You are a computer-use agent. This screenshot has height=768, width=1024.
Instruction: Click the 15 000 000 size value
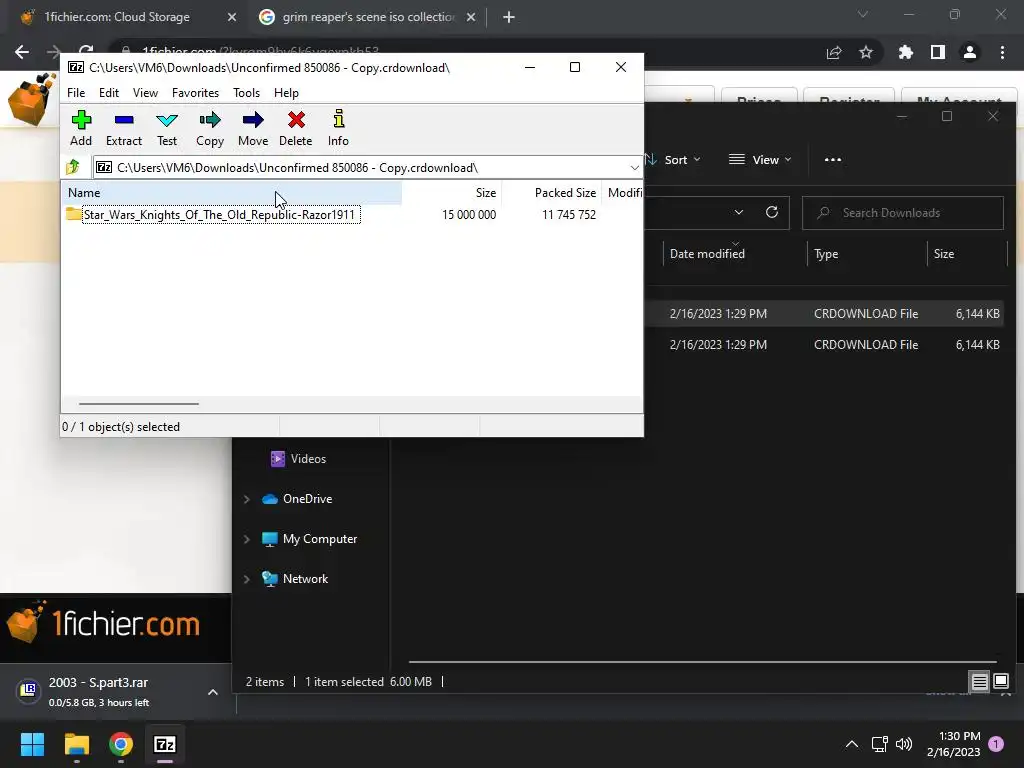[468, 214]
